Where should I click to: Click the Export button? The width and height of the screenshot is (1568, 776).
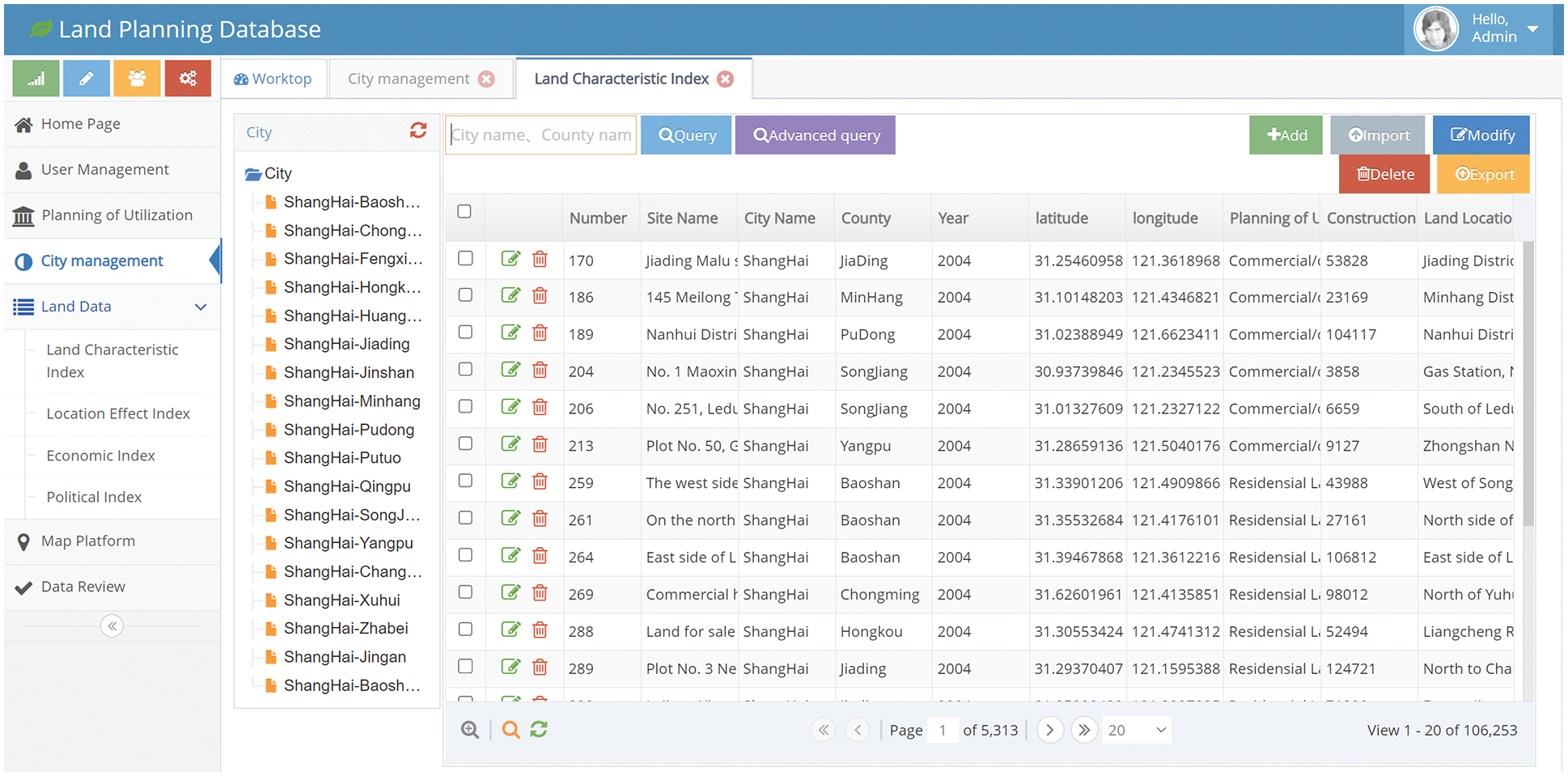click(1483, 174)
